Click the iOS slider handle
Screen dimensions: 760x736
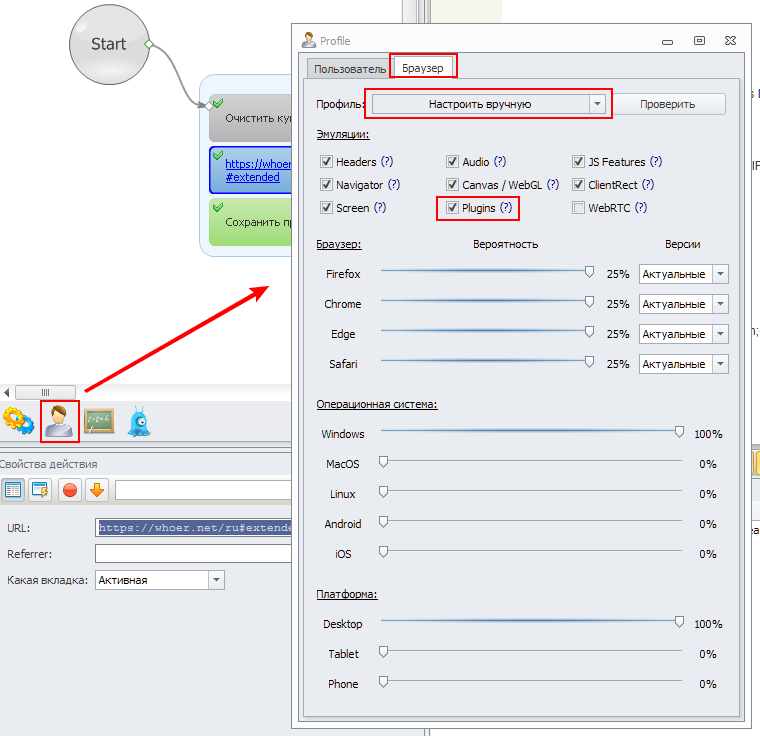(x=383, y=552)
